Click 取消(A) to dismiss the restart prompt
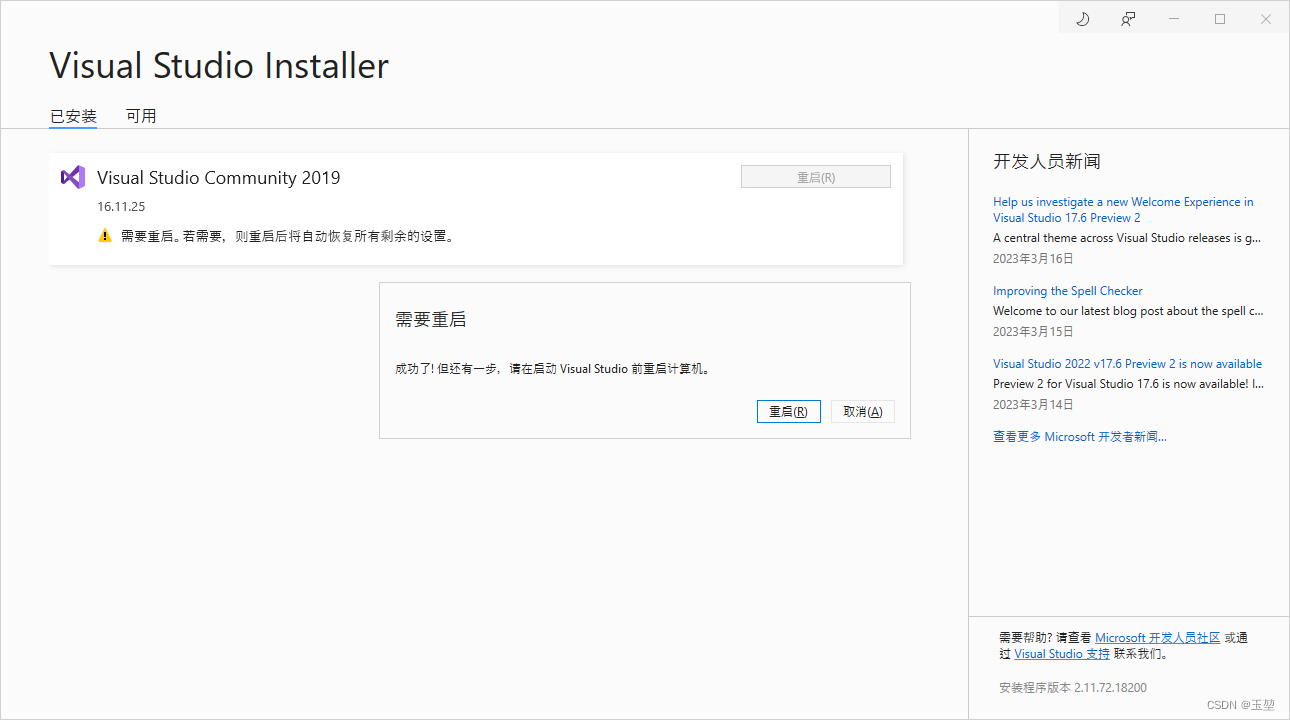 (862, 411)
